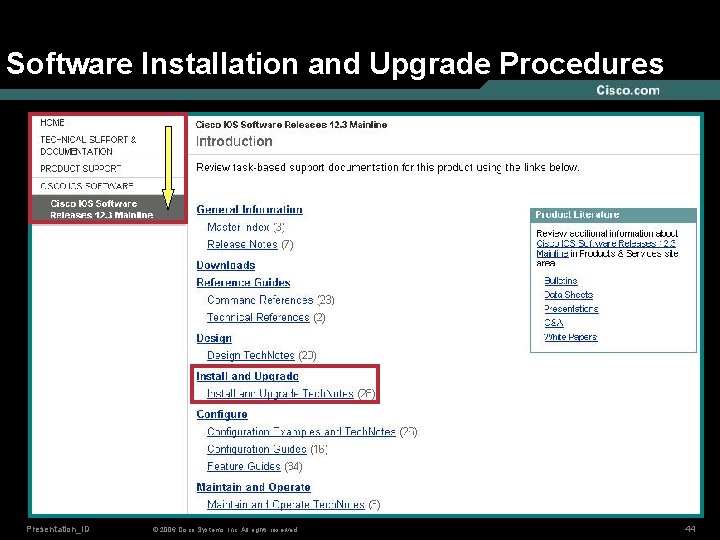Select Cisco IOS Software Releases 12.3 Mainline sidebar item
Viewport: 720px width, 540px height.
coord(101,209)
